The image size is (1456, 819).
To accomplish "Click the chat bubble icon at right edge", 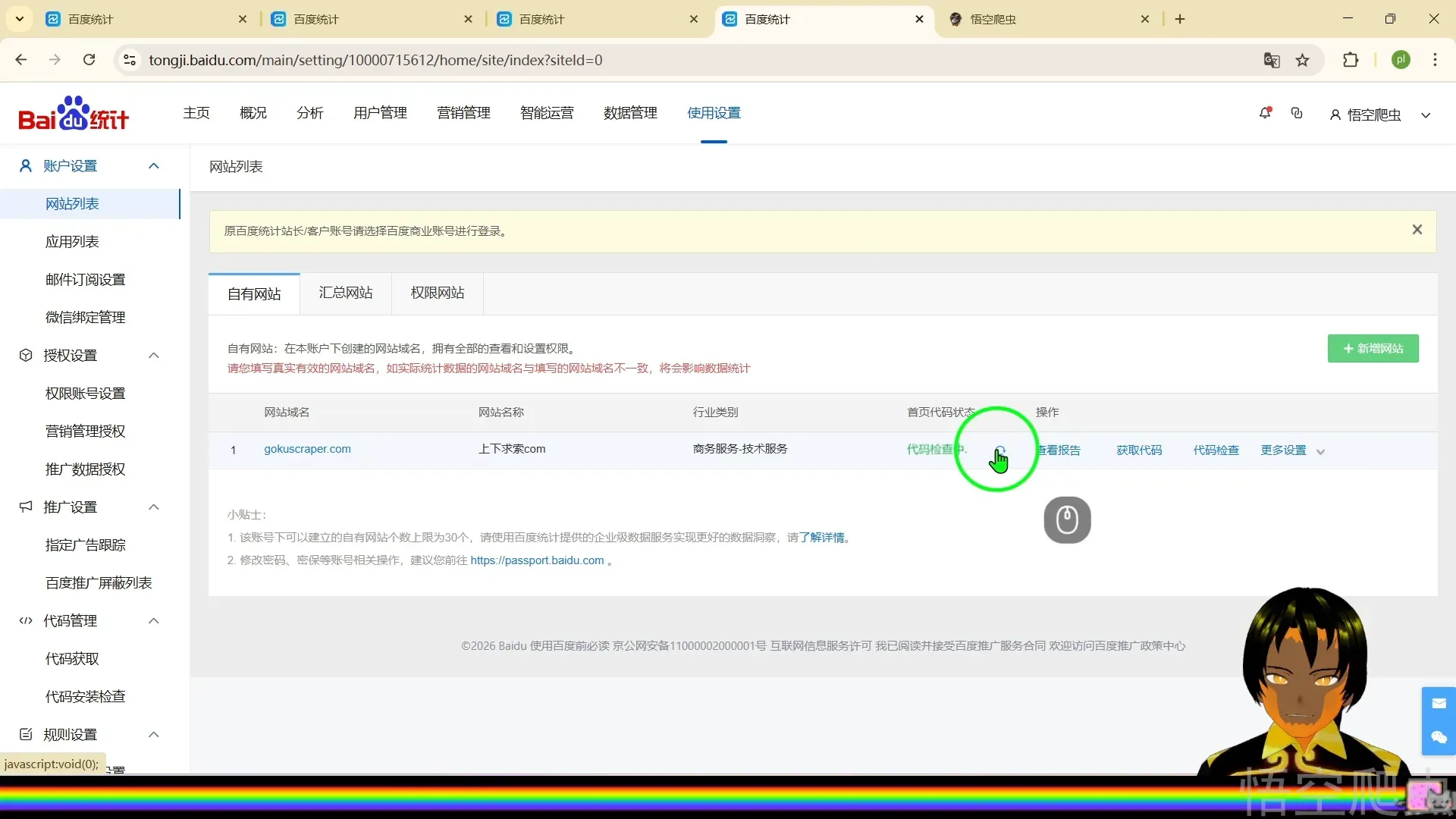I will pyautogui.click(x=1439, y=737).
